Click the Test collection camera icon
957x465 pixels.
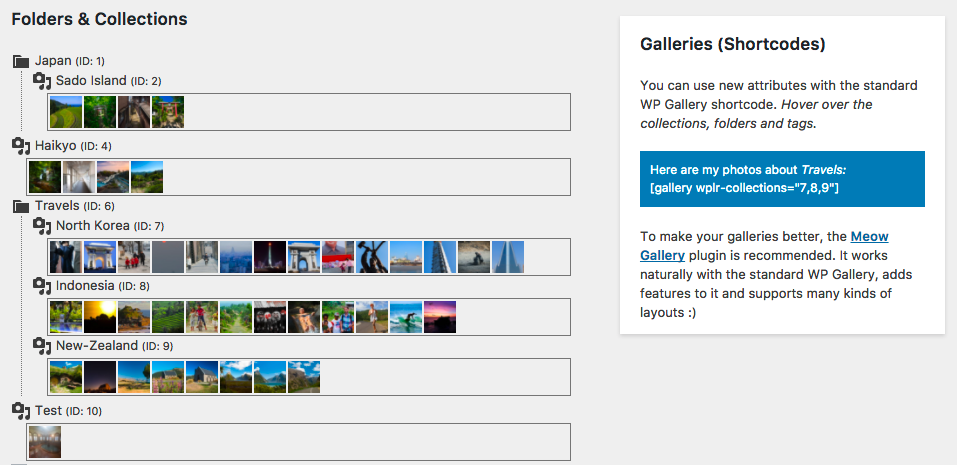21,411
